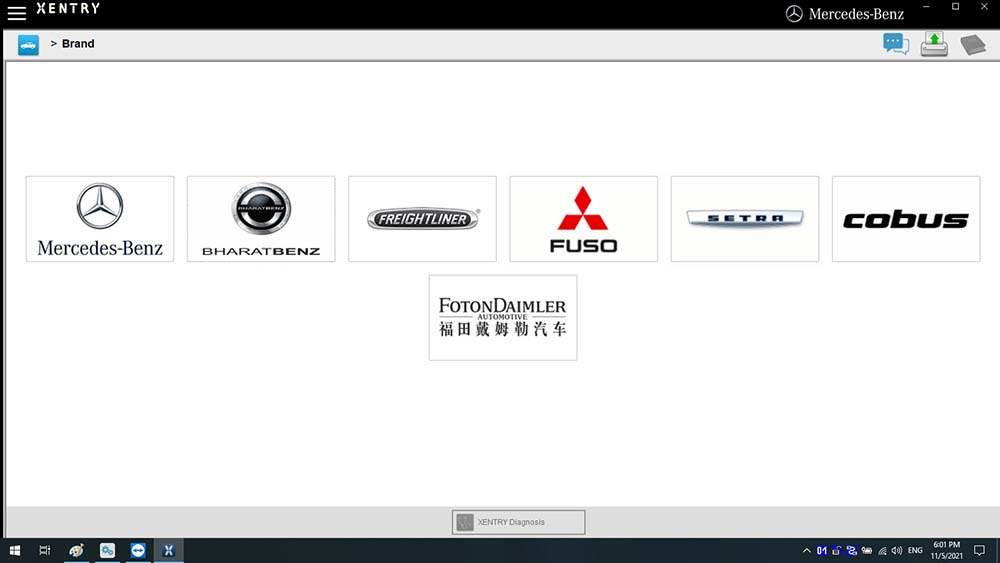Screen dimensions: 1000x563
Task: Select the Foton Daimler Automotive tile
Action: click(503, 318)
